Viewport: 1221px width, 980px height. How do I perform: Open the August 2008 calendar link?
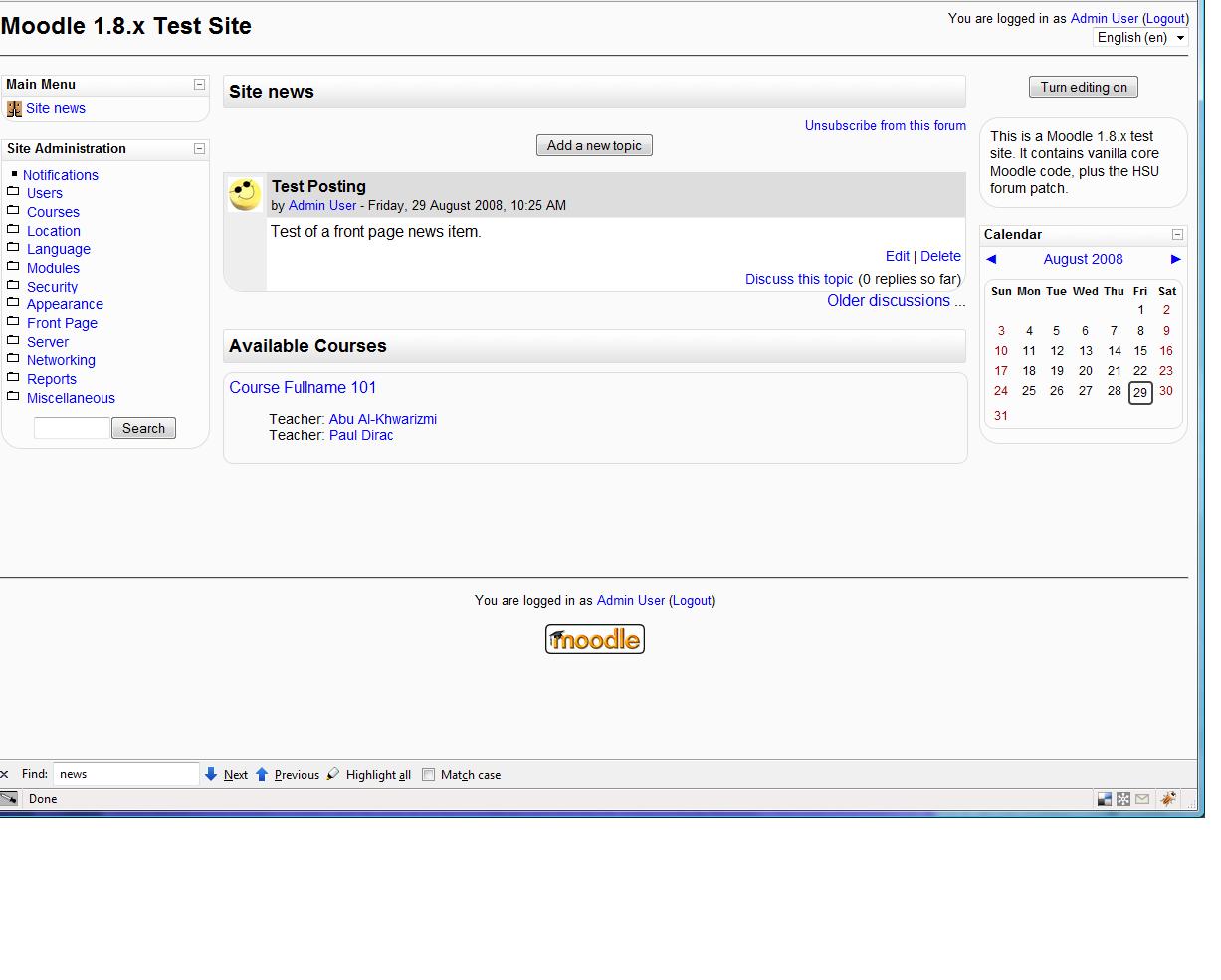pyautogui.click(x=1083, y=259)
